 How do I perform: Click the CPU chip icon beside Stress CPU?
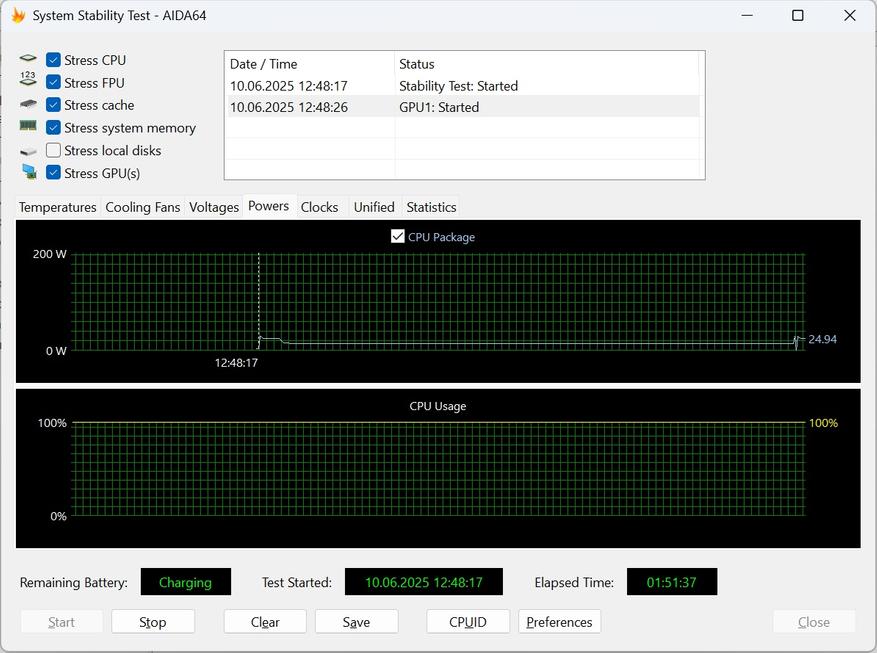pyautogui.click(x=28, y=58)
